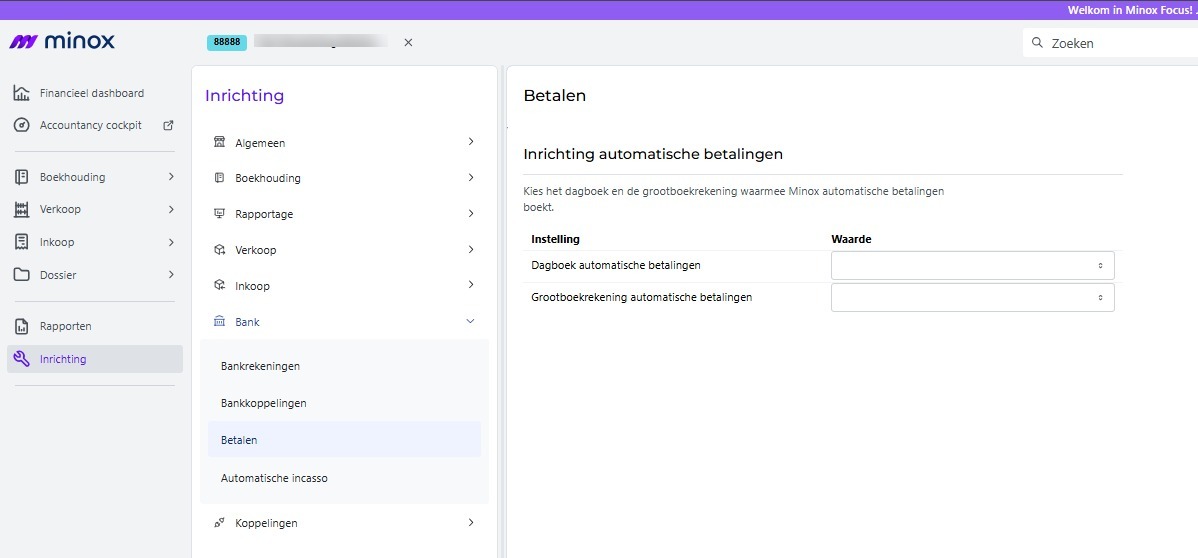1198x558 pixels.
Task: Click the Boekhouding icon in Inrichting panel
Action: click(x=219, y=177)
